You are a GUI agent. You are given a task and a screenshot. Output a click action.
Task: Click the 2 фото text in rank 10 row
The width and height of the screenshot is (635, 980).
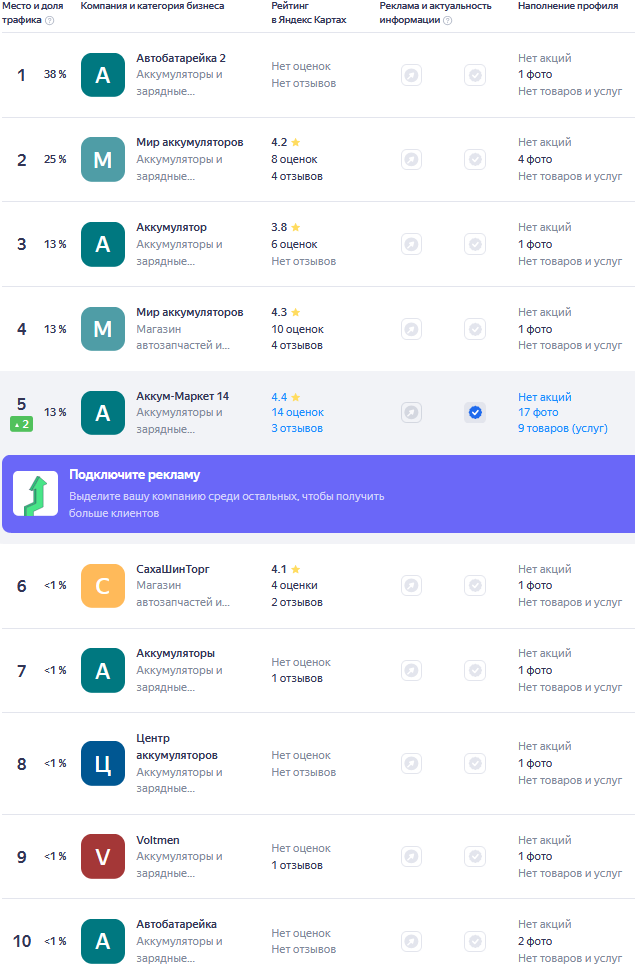pos(535,941)
